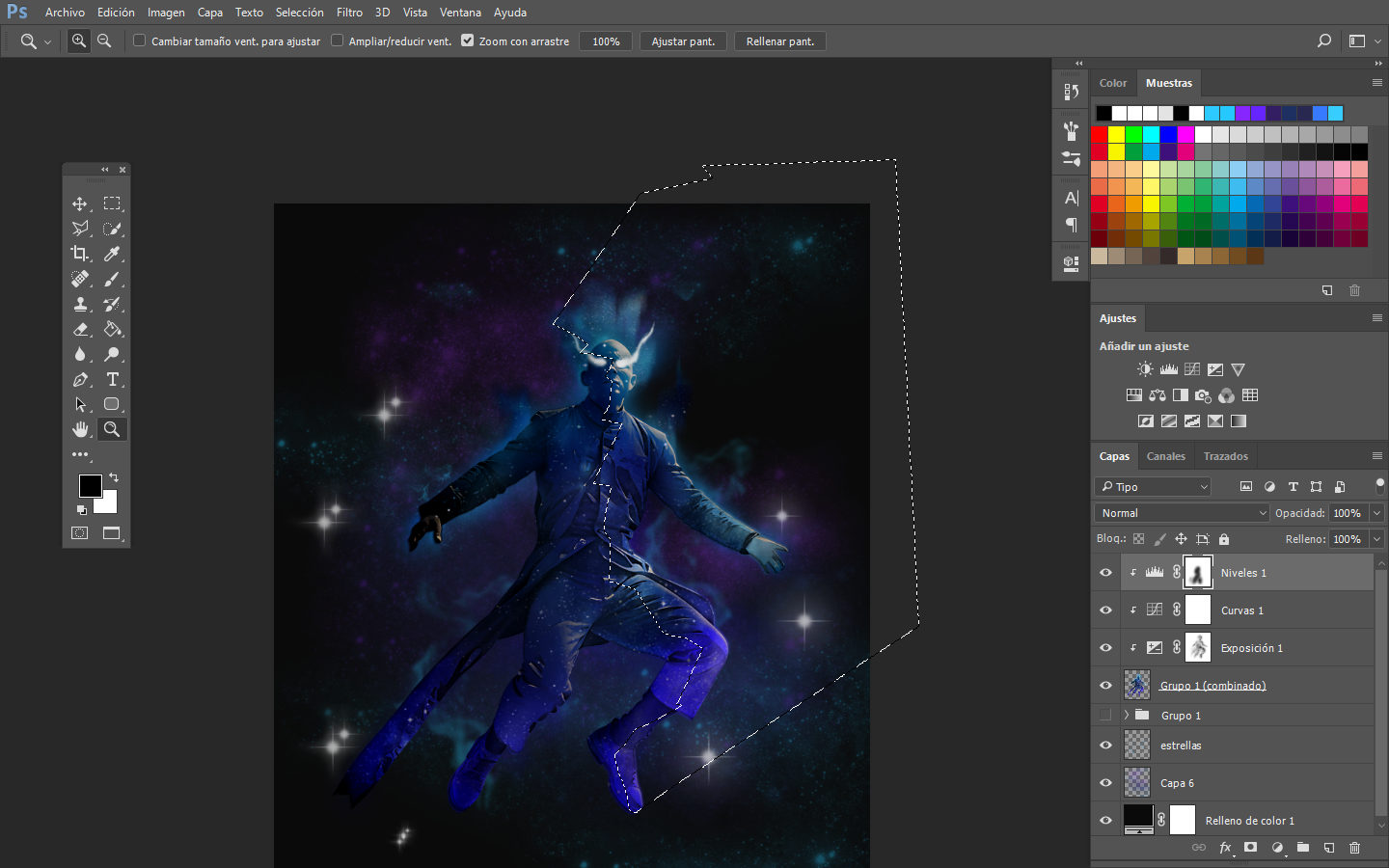Open the Filtro menu
Image resolution: width=1389 pixels, height=868 pixels.
(349, 13)
